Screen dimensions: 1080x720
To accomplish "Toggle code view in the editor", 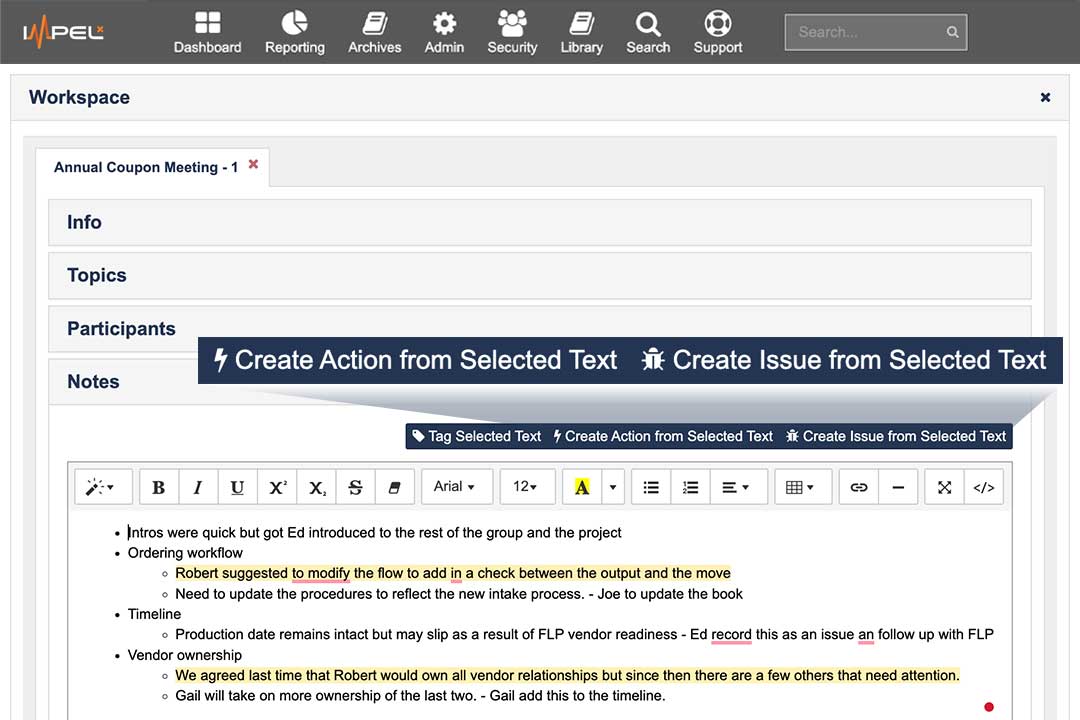I will pyautogui.click(x=984, y=487).
